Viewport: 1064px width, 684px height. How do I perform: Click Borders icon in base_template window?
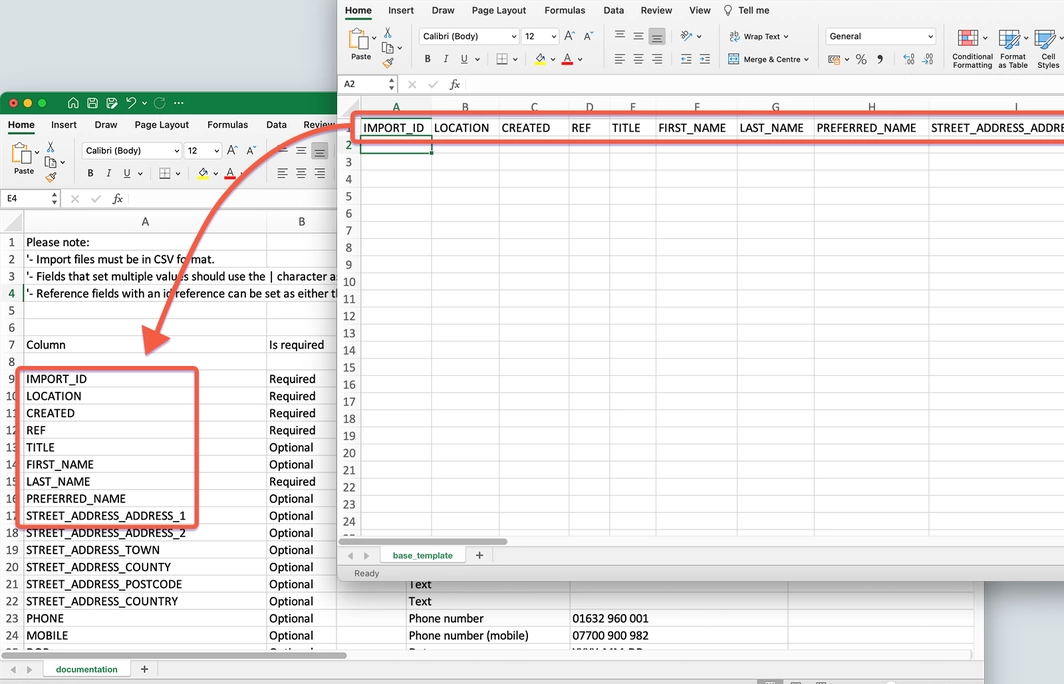[502, 59]
